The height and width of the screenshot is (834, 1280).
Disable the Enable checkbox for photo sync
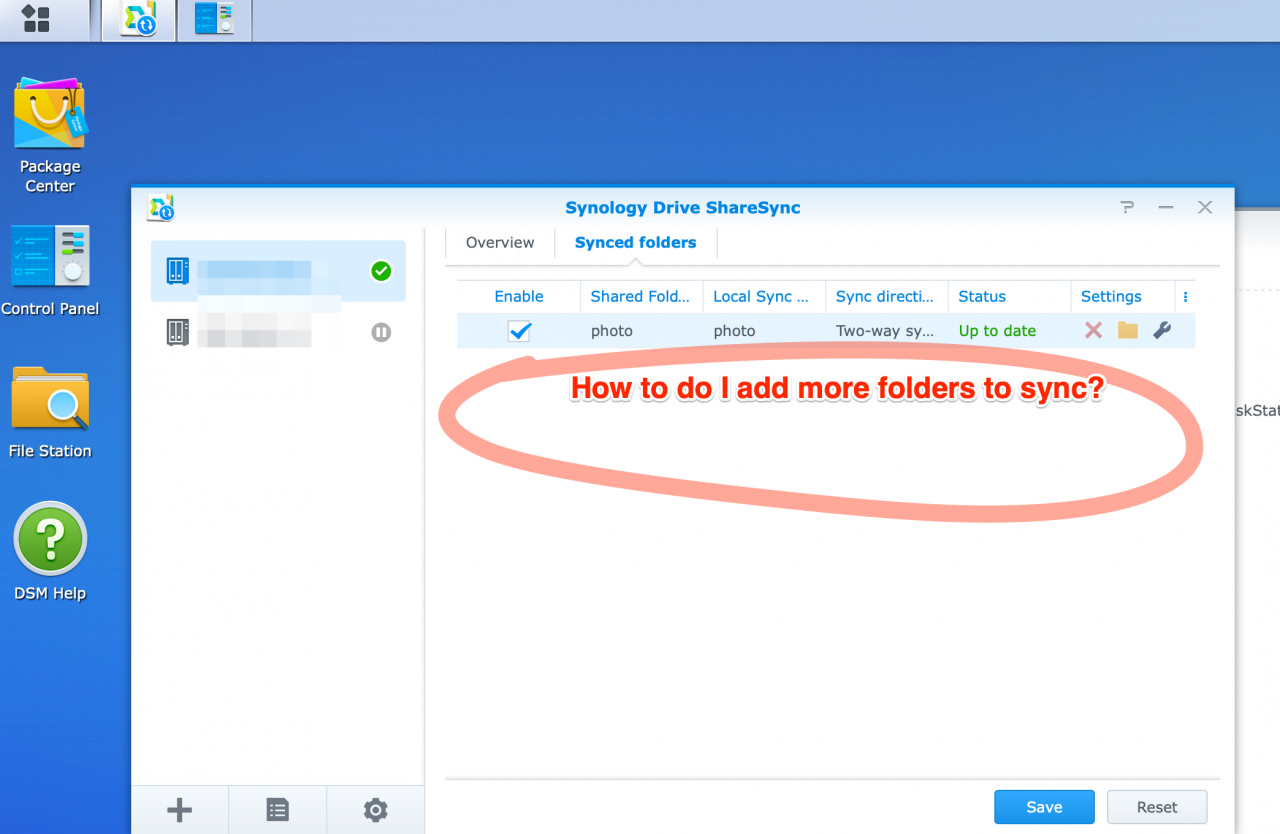click(518, 330)
